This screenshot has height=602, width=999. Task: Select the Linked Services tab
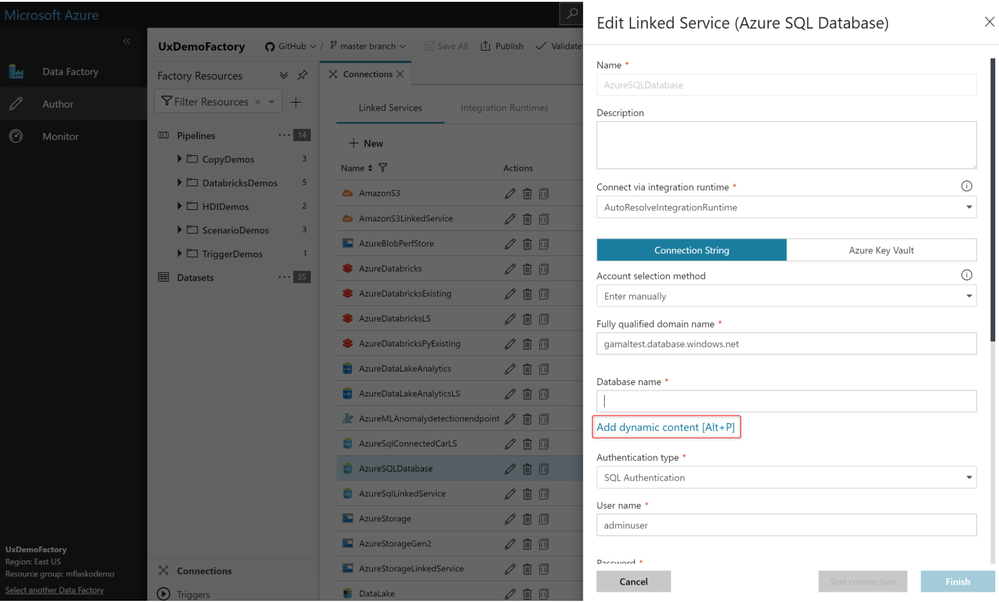[x=390, y=108]
